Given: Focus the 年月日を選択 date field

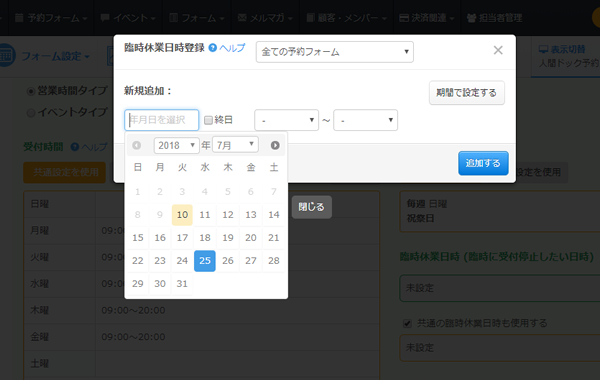Looking at the screenshot, I should tap(161, 120).
